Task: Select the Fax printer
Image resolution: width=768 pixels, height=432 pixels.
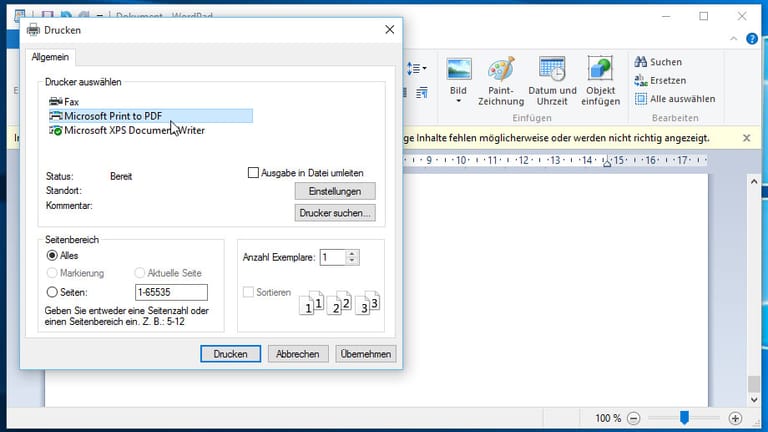Action: [x=64, y=102]
